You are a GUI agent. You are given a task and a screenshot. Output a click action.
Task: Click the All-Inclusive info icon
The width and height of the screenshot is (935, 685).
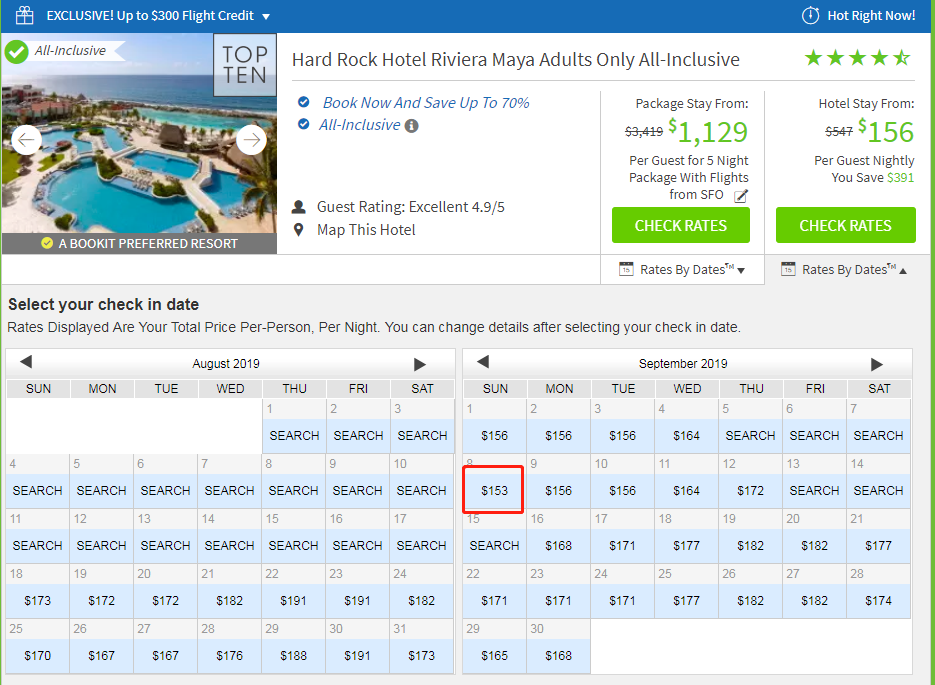[x=411, y=126]
